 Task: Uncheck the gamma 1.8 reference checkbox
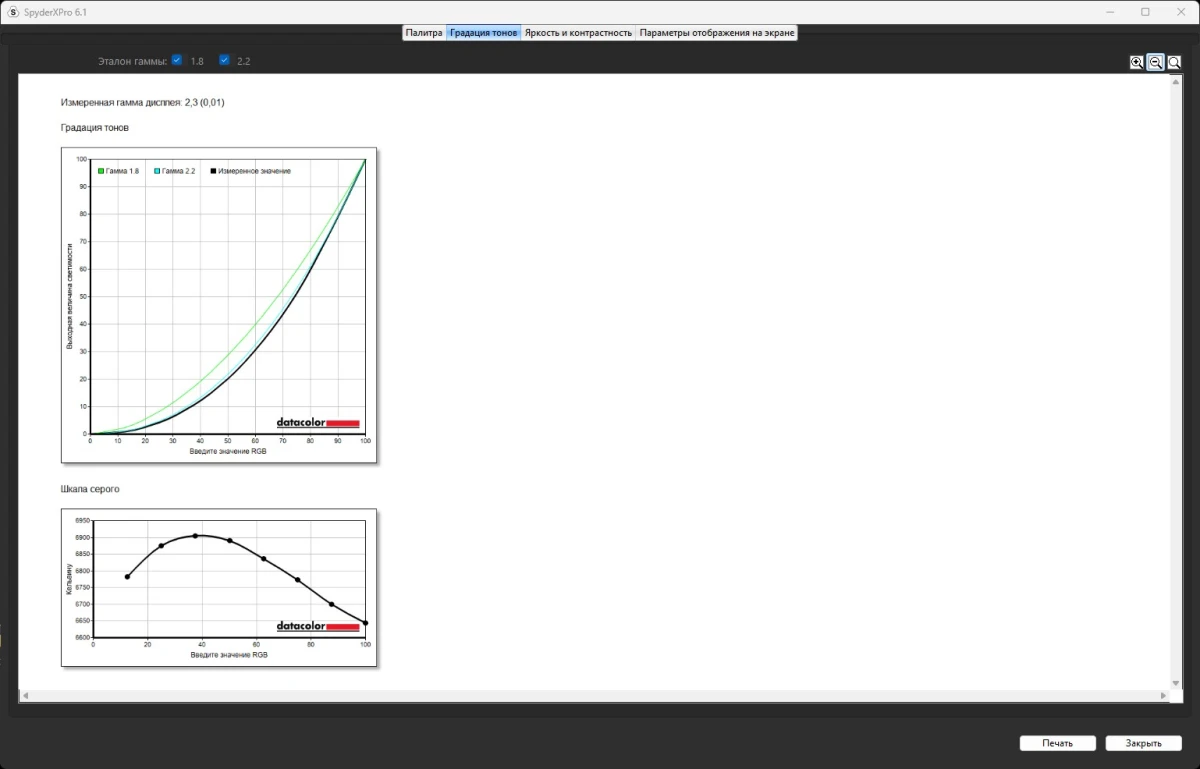coord(177,60)
